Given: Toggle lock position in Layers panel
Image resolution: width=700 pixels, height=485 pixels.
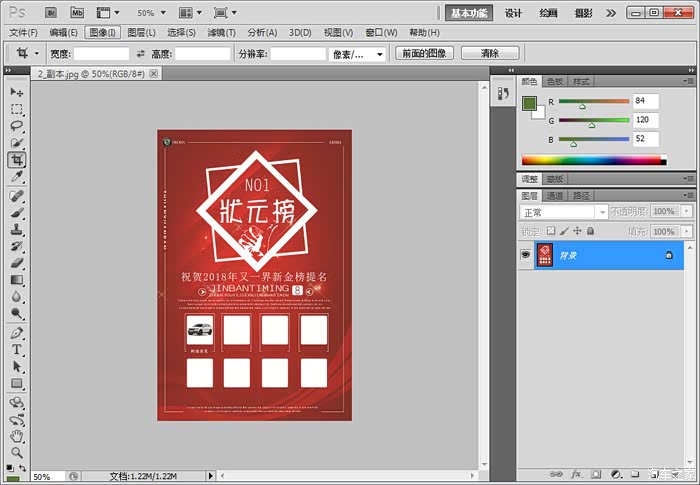Looking at the screenshot, I should pyautogui.click(x=577, y=230).
